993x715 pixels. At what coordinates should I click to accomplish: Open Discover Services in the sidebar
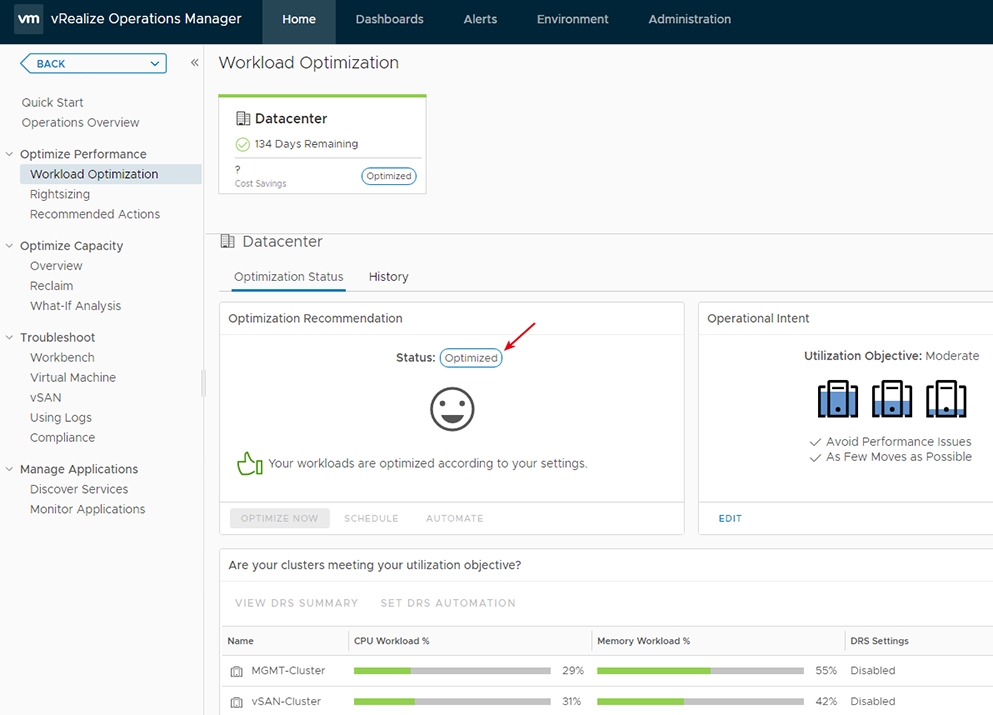[79, 490]
